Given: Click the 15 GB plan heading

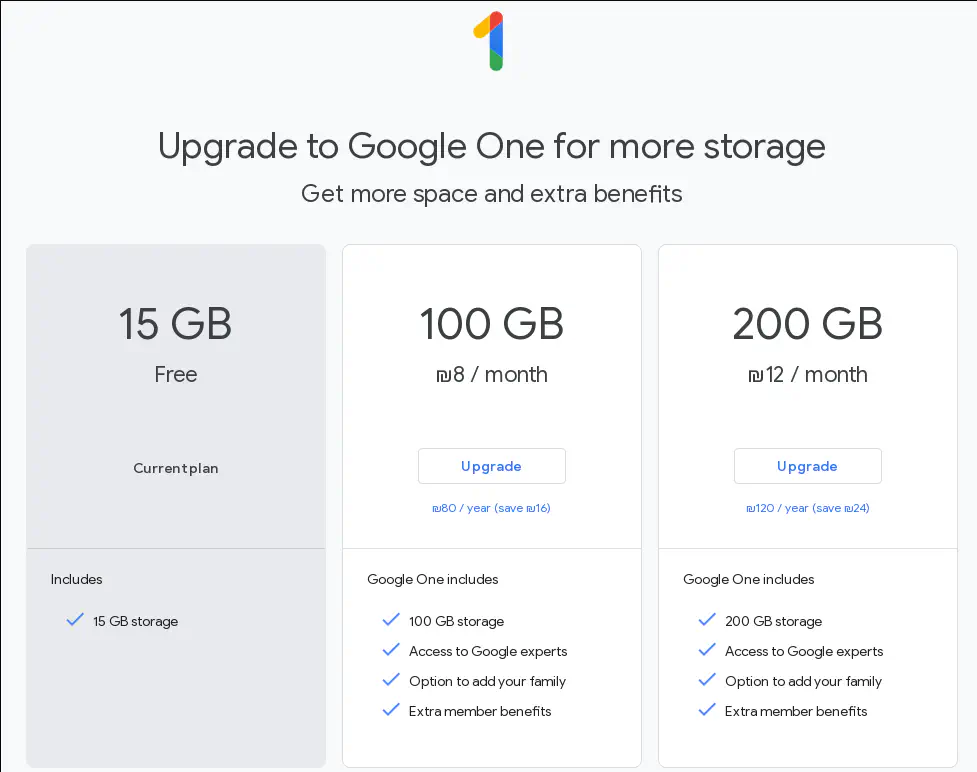Looking at the screenshot, I should coord(176,324).
